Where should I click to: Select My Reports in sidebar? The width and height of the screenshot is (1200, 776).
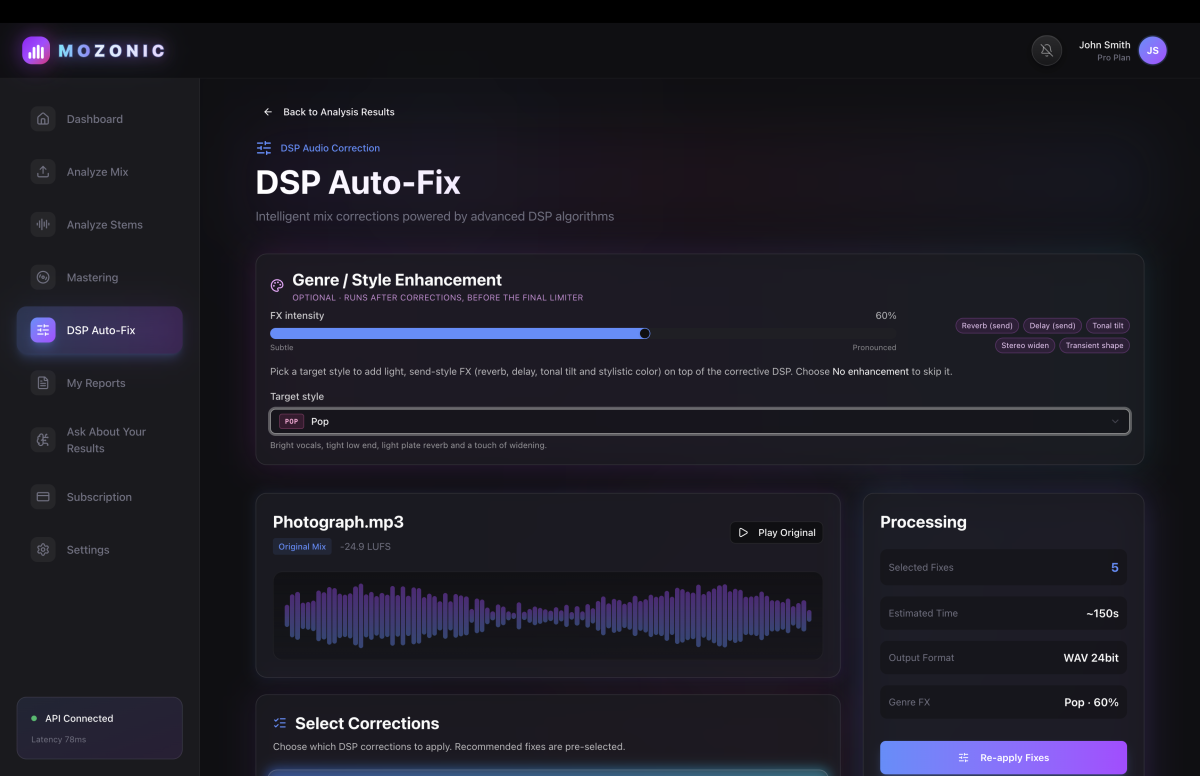coord(100,383)
